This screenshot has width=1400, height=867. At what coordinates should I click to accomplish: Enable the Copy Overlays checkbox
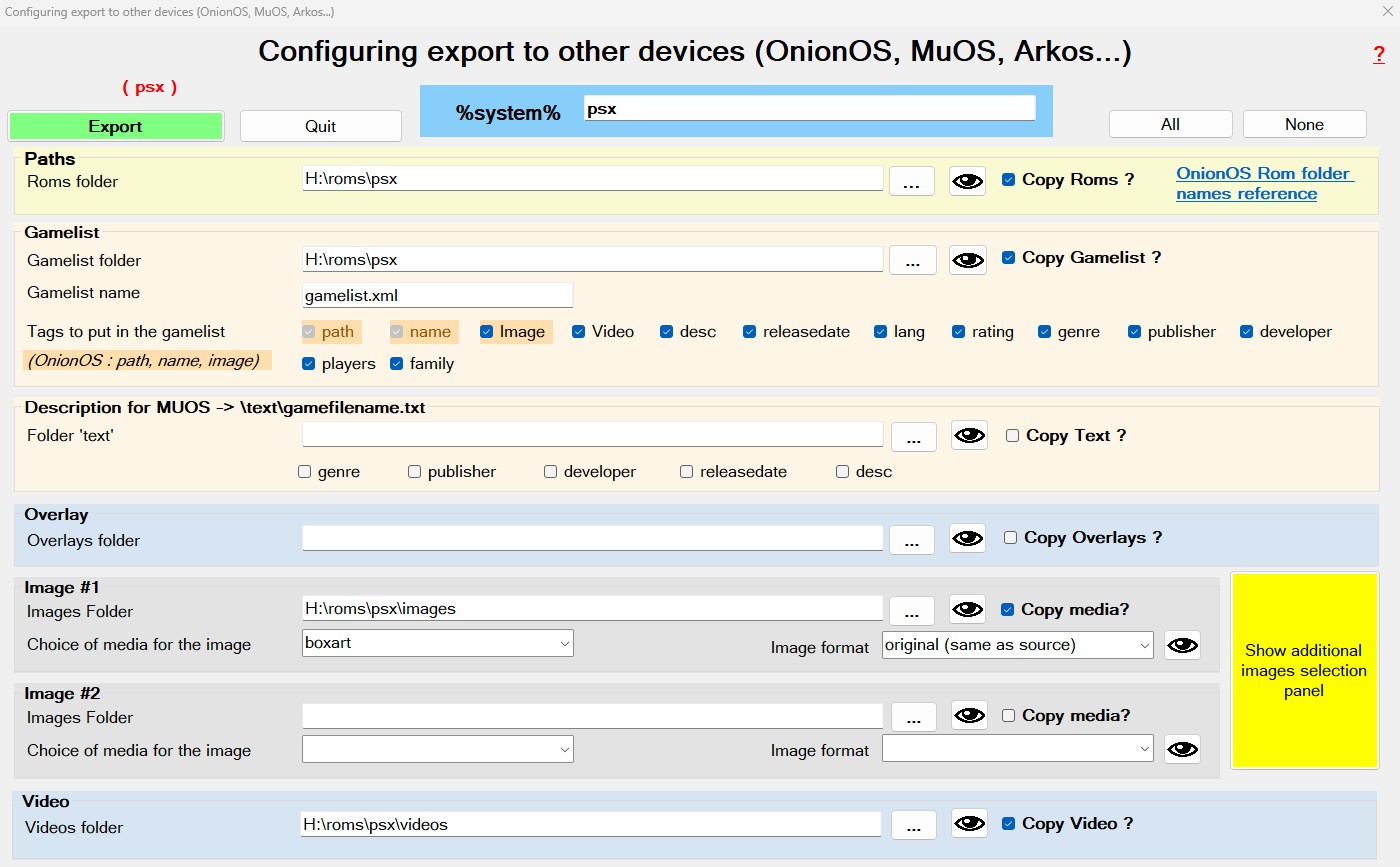point(1011,538)
